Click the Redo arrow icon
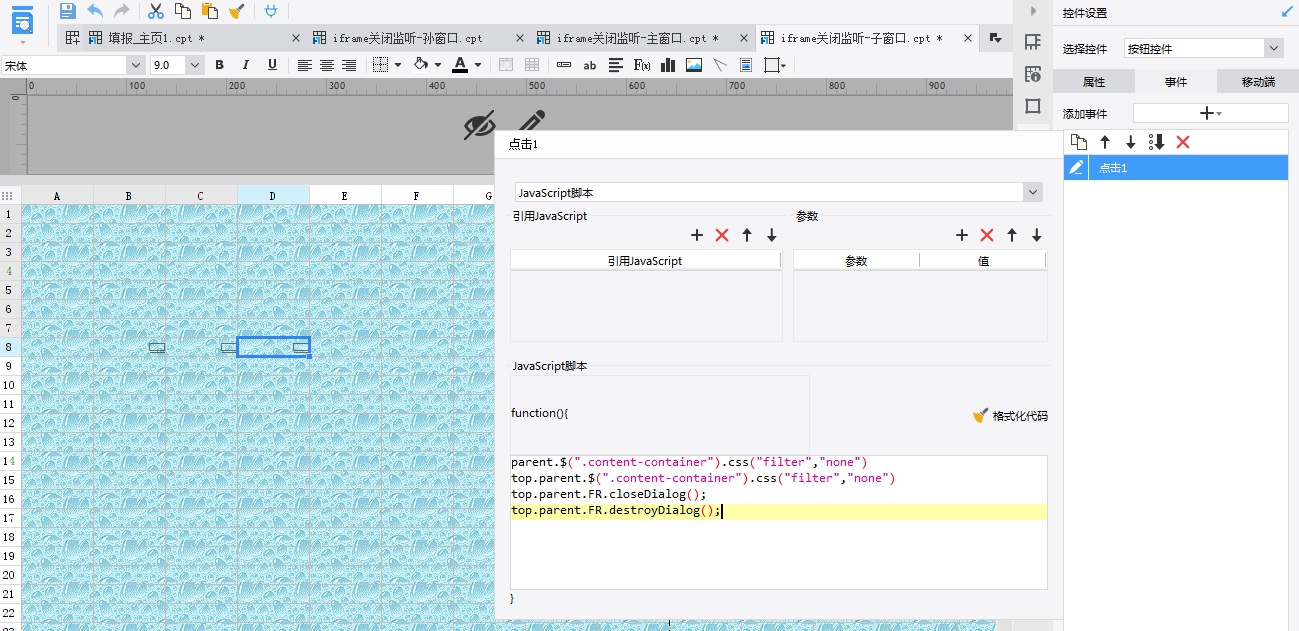Viewport: 1299px width, 631px height. pos(121,11)
